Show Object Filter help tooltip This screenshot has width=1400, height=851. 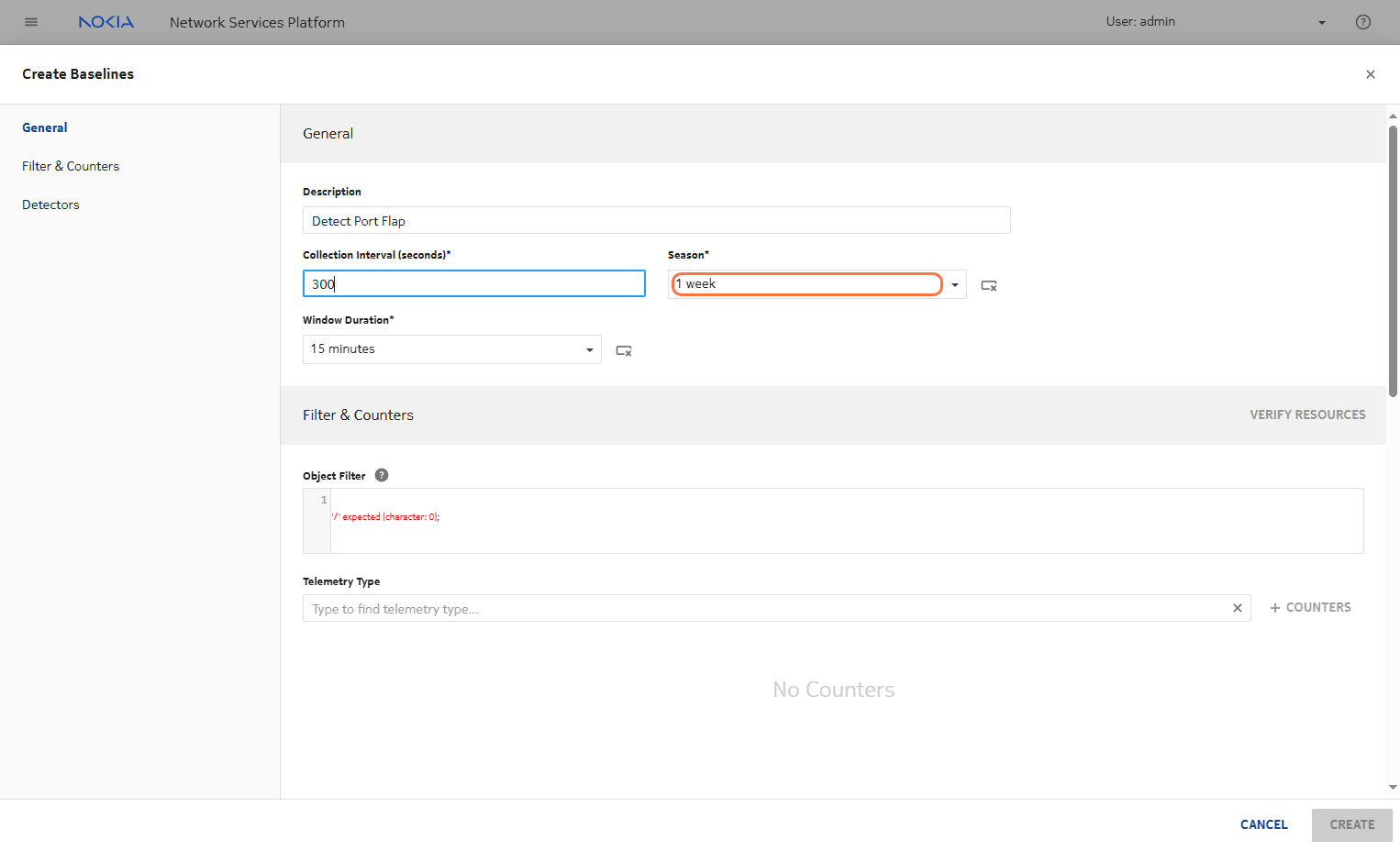click(x=382, y=475)
